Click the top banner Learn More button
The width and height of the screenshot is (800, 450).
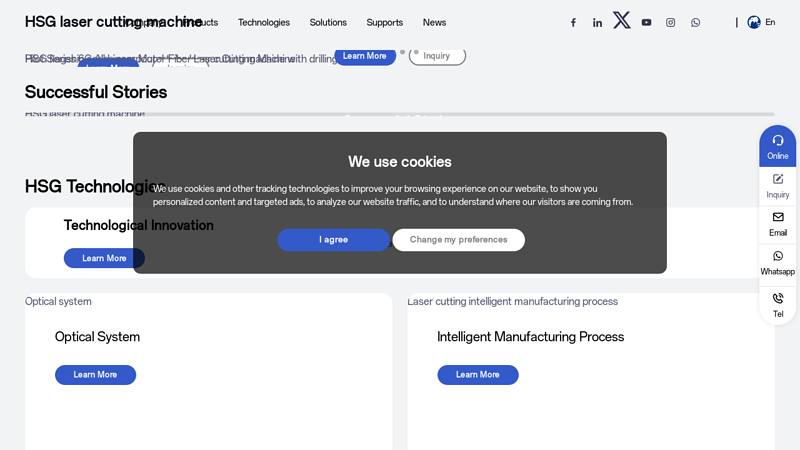click(364, 56)
